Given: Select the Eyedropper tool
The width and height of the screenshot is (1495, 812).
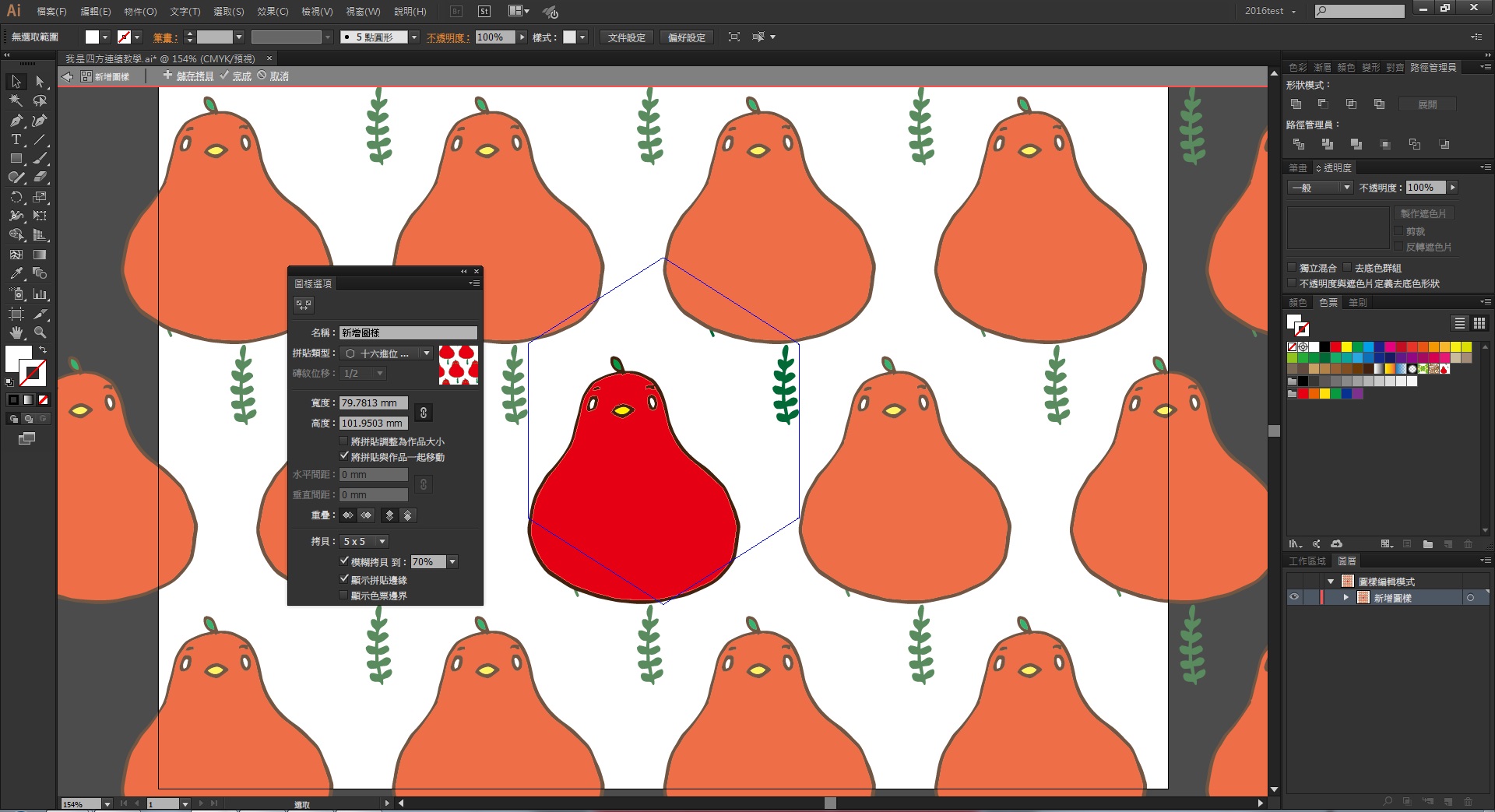Looking at the screenshot, I should [x=16, y=274].
